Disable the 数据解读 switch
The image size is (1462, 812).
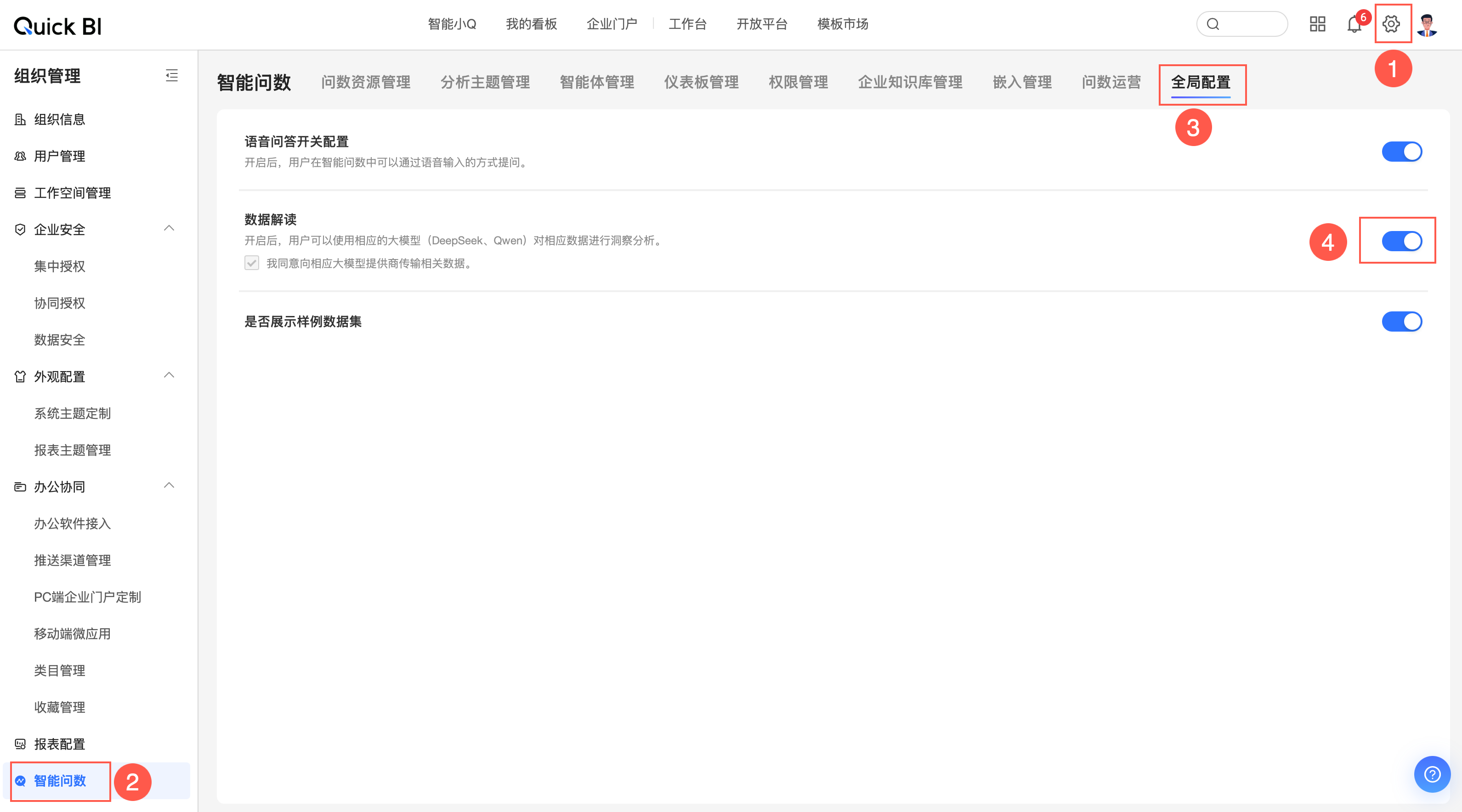tap(1401, 241)
